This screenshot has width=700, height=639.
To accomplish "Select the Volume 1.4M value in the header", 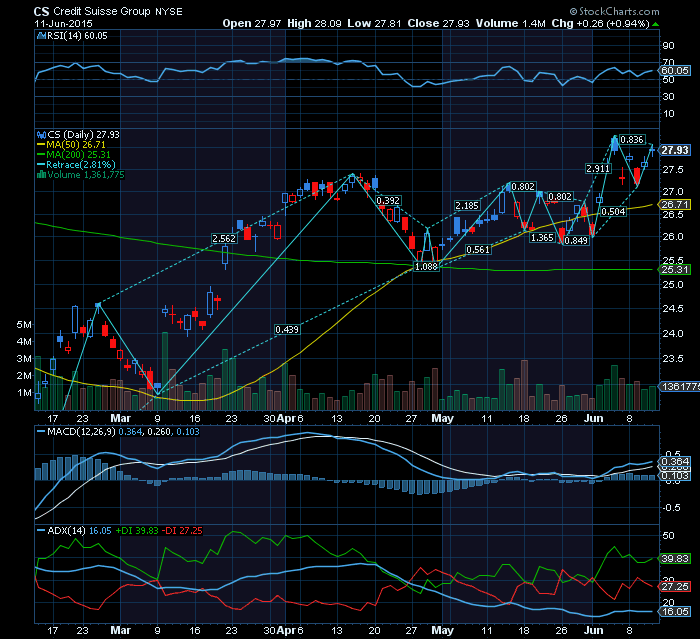I will tap(511, 23).
